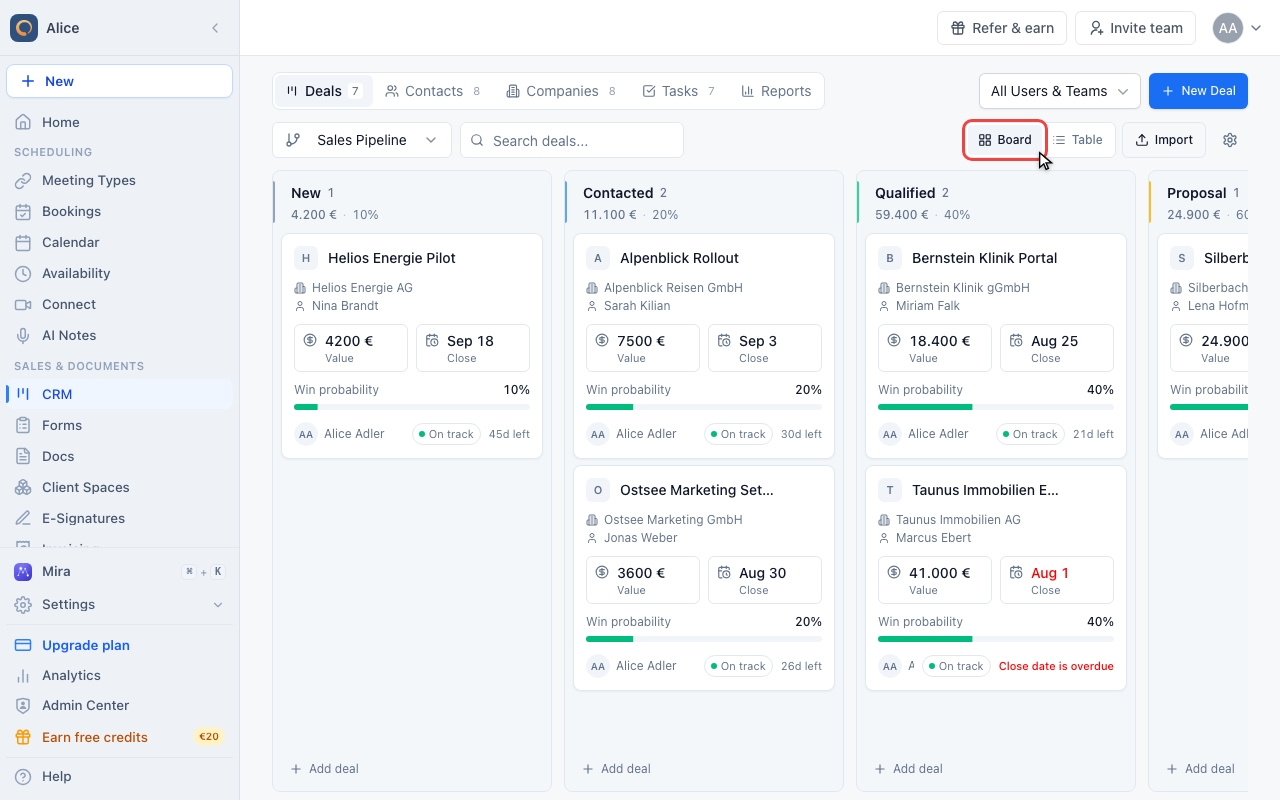The width and height of the screenshot is (1280, 800).
Task: Click the Close date is overdue warning
Action: click(1056, 666)
